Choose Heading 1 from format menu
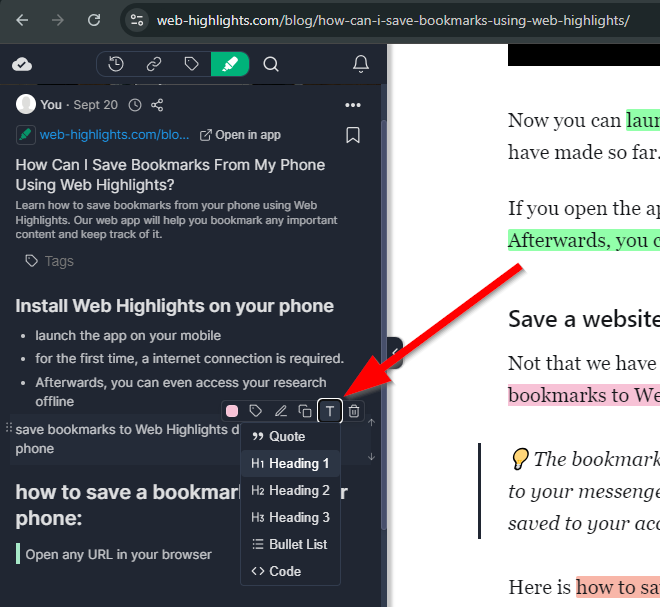Screen dimensions: 660x607 pos(290,463)
